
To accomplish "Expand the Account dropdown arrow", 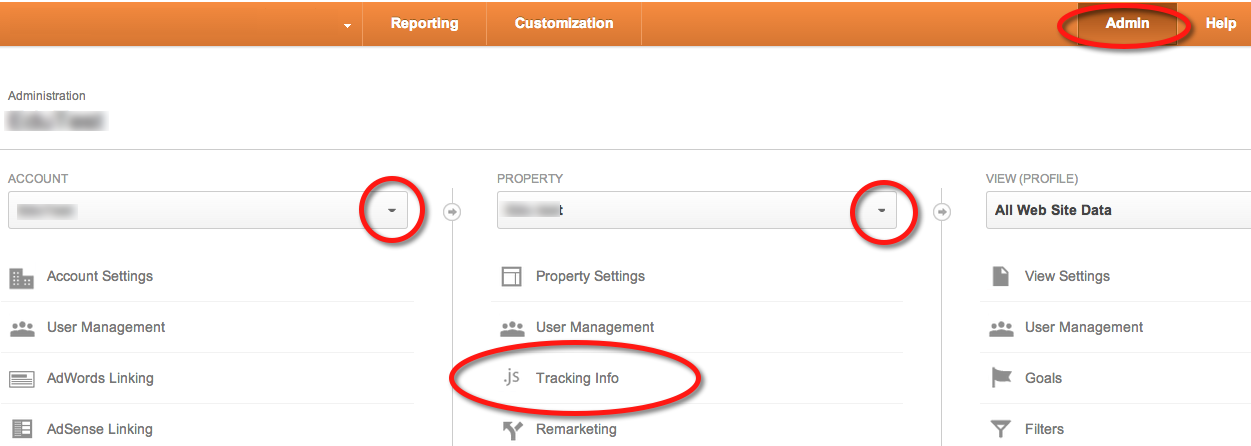I will tap(391, 211).
